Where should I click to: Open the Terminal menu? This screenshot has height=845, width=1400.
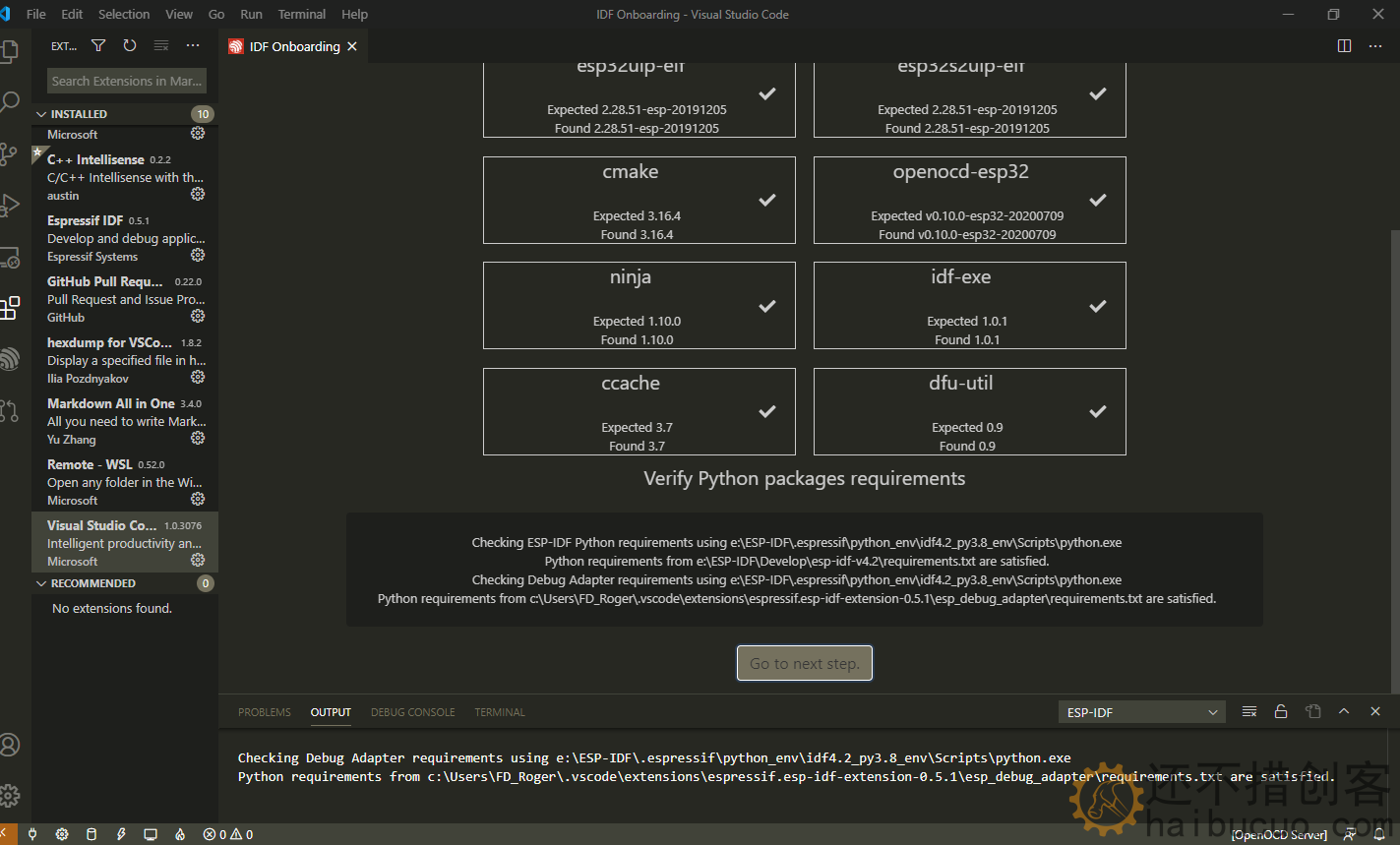302,14
